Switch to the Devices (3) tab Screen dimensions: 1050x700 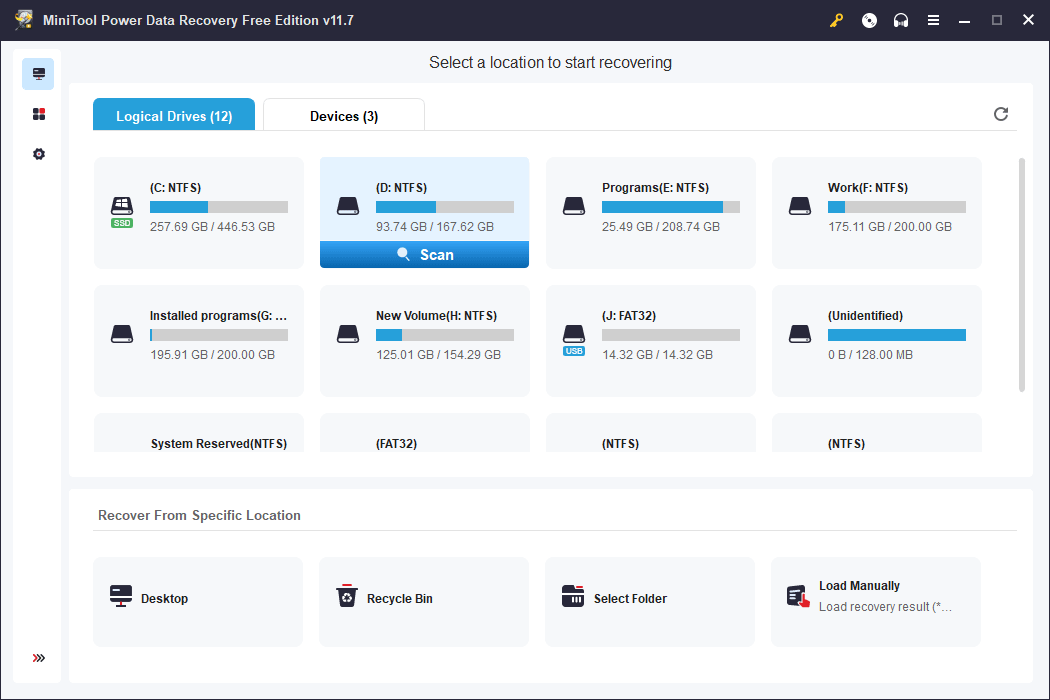pyautogui.click(x=343, y=116)
